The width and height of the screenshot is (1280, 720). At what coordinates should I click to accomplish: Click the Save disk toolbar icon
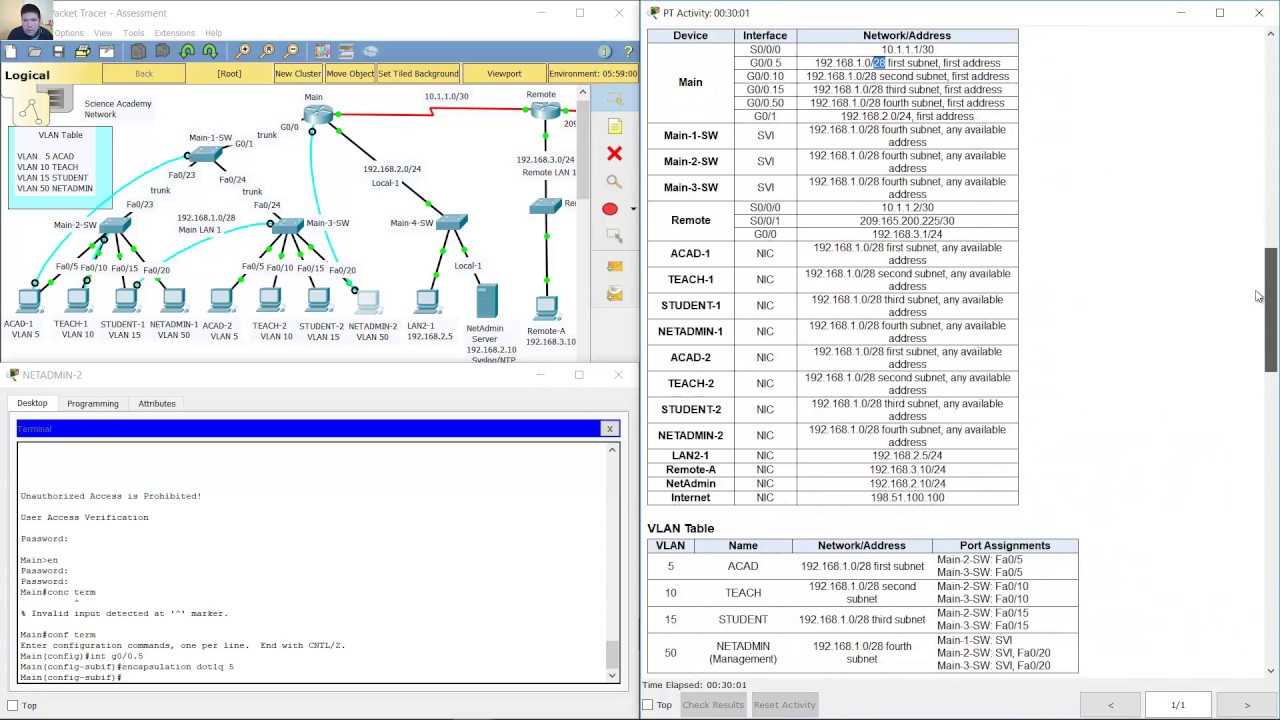tap(58, 51)
